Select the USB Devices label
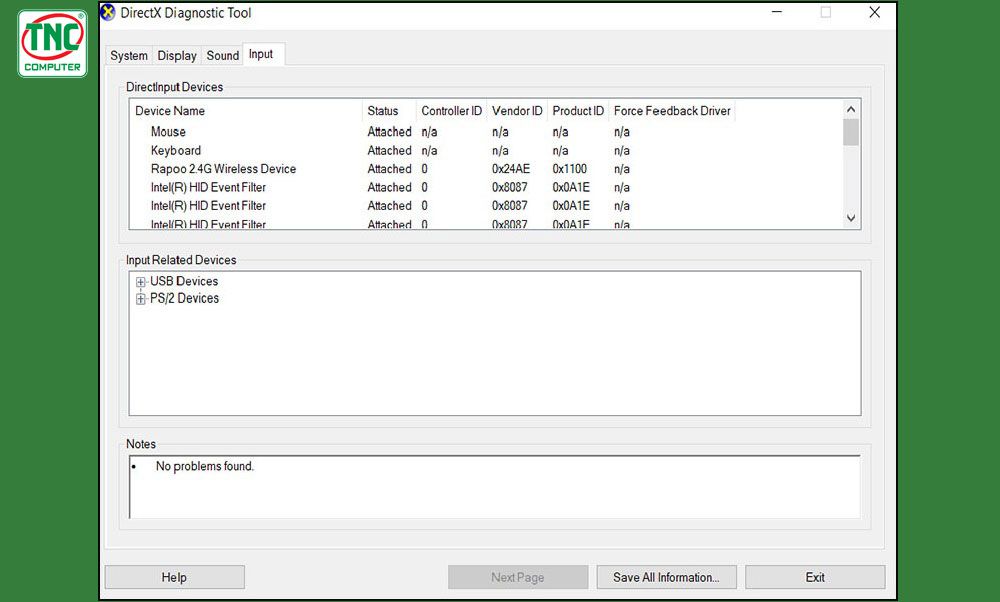This screenshot has height=602, width=1000. coord(184,281)
